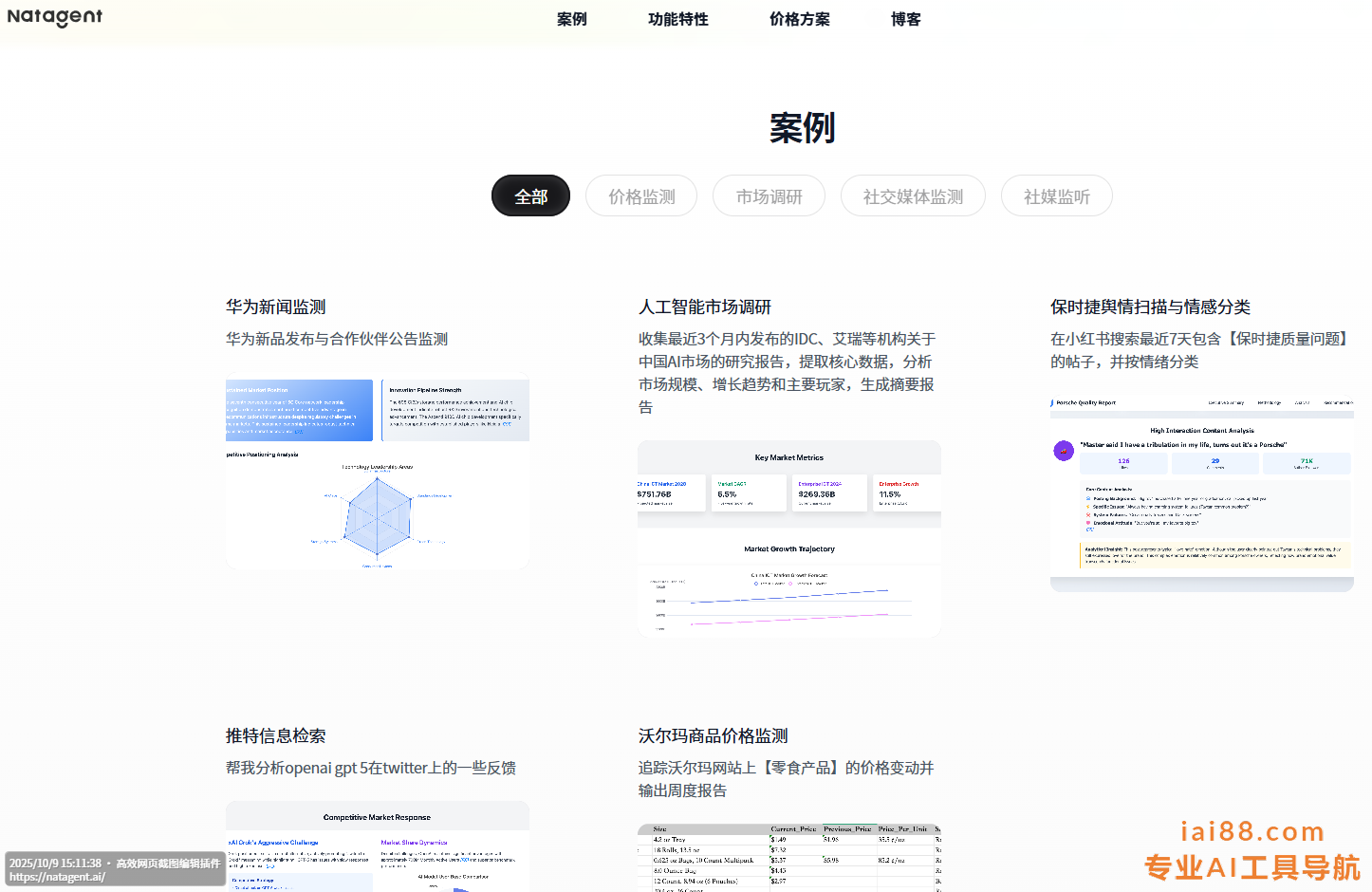Open the 案例 navigation menu item
Image resolution: width=1372 pixels, height=892 pixels.
point(571,19)
